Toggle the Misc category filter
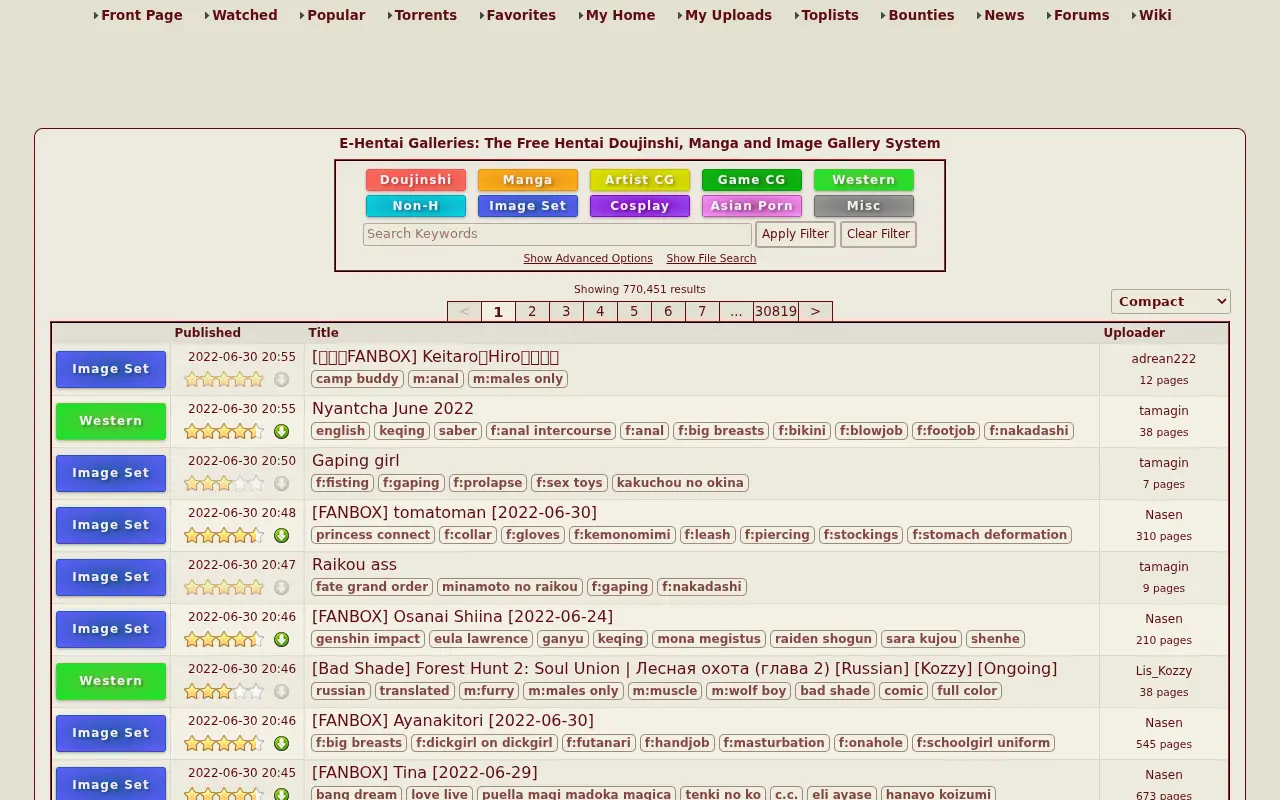This screenshot has width=1280, height=800. (864, 206)
